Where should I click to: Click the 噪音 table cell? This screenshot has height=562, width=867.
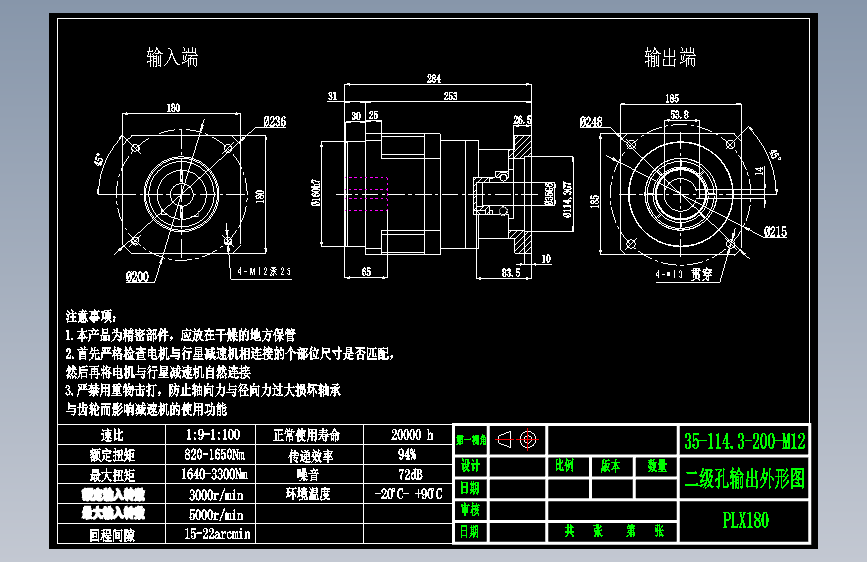coord(309,475)
